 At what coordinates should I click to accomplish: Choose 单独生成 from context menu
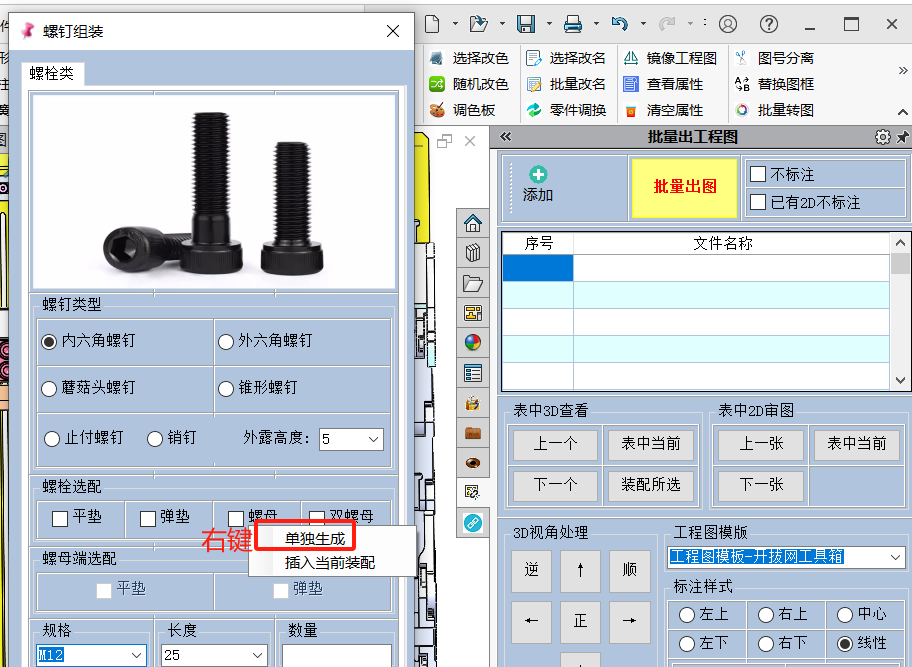coord(315,539)
